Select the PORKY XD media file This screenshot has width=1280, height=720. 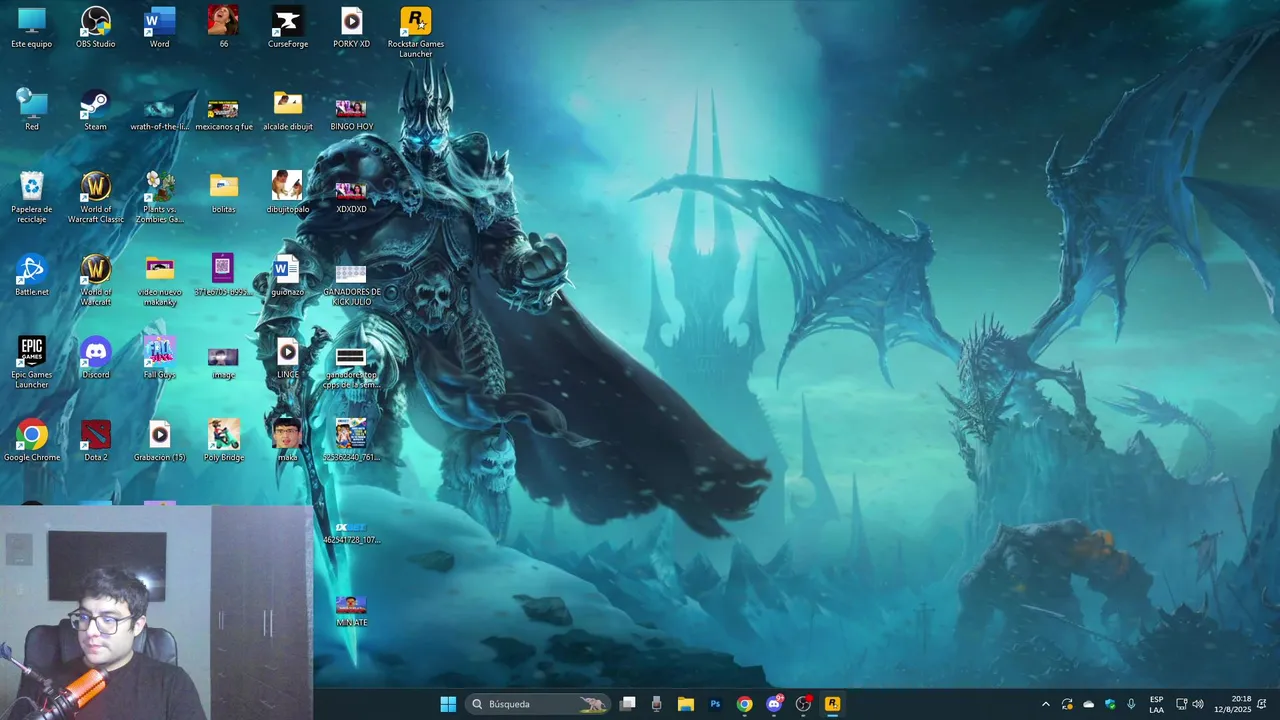click(x=352, y=27)
